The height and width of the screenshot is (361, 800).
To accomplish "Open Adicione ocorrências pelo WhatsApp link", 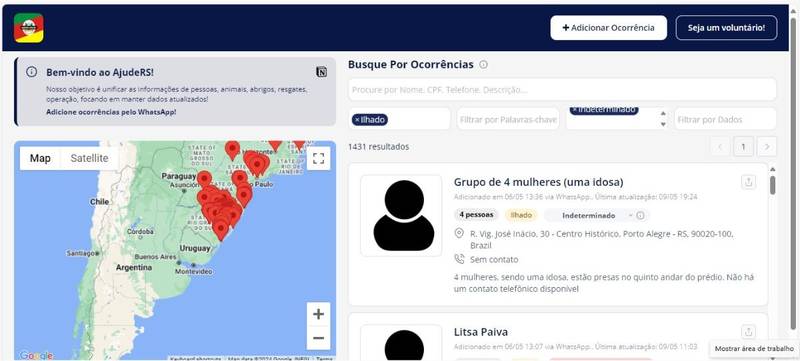I will (111, 112).
